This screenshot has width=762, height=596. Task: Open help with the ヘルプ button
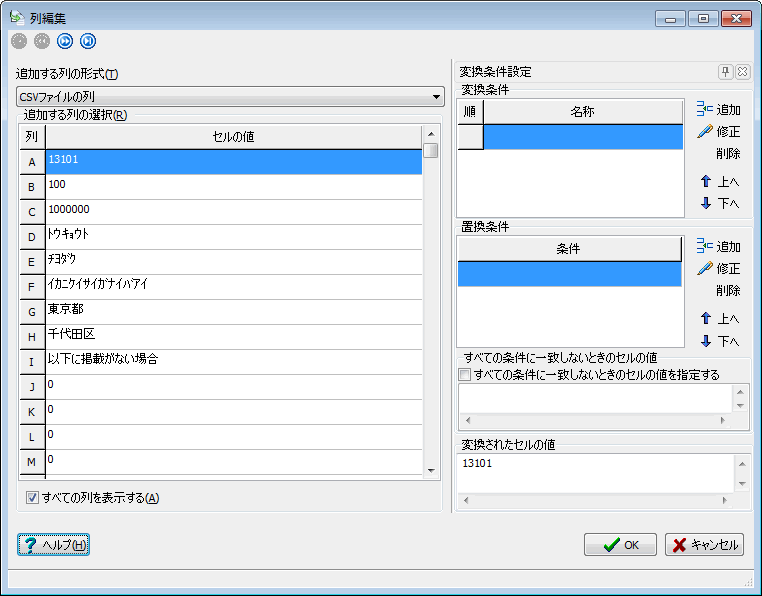[54, 545]
